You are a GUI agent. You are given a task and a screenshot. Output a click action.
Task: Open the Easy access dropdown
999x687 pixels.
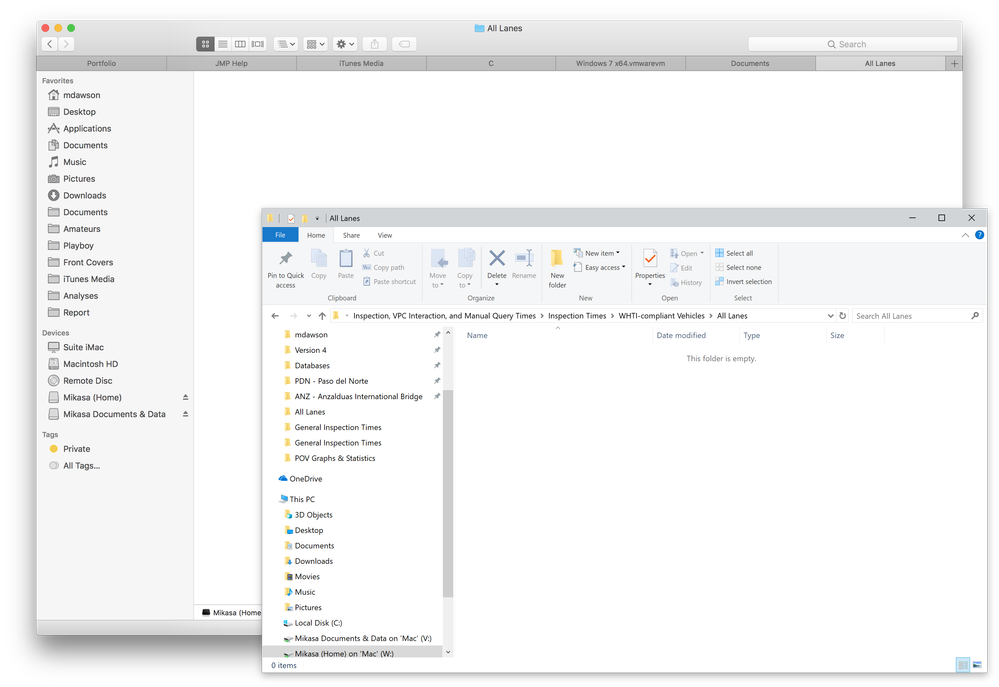pos(600,267)
